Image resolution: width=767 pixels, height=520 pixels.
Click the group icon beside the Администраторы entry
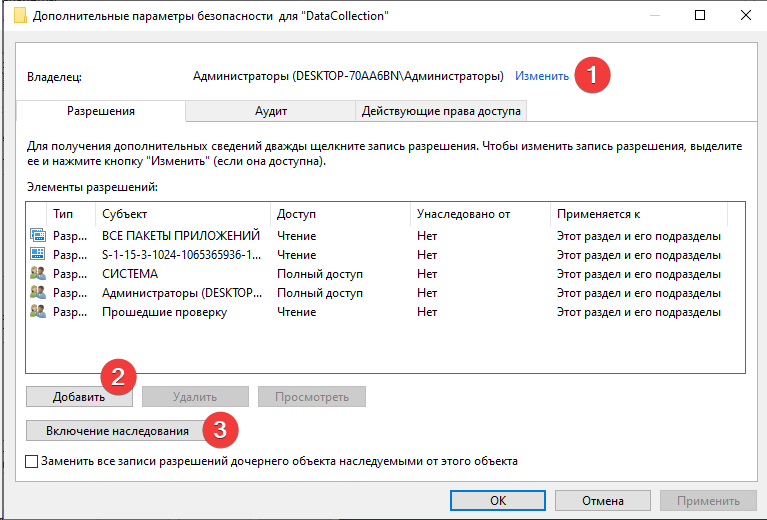[x=38, y=293]
